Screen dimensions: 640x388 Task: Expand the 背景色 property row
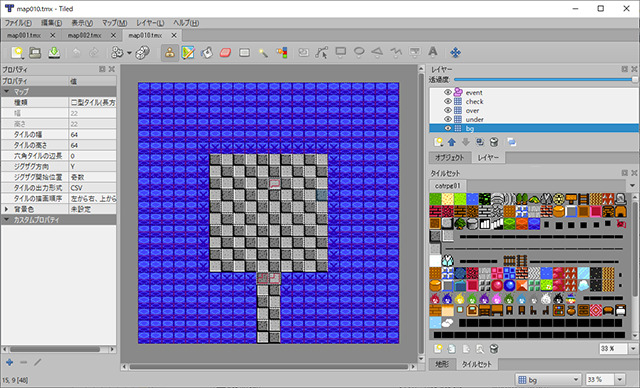6,209
